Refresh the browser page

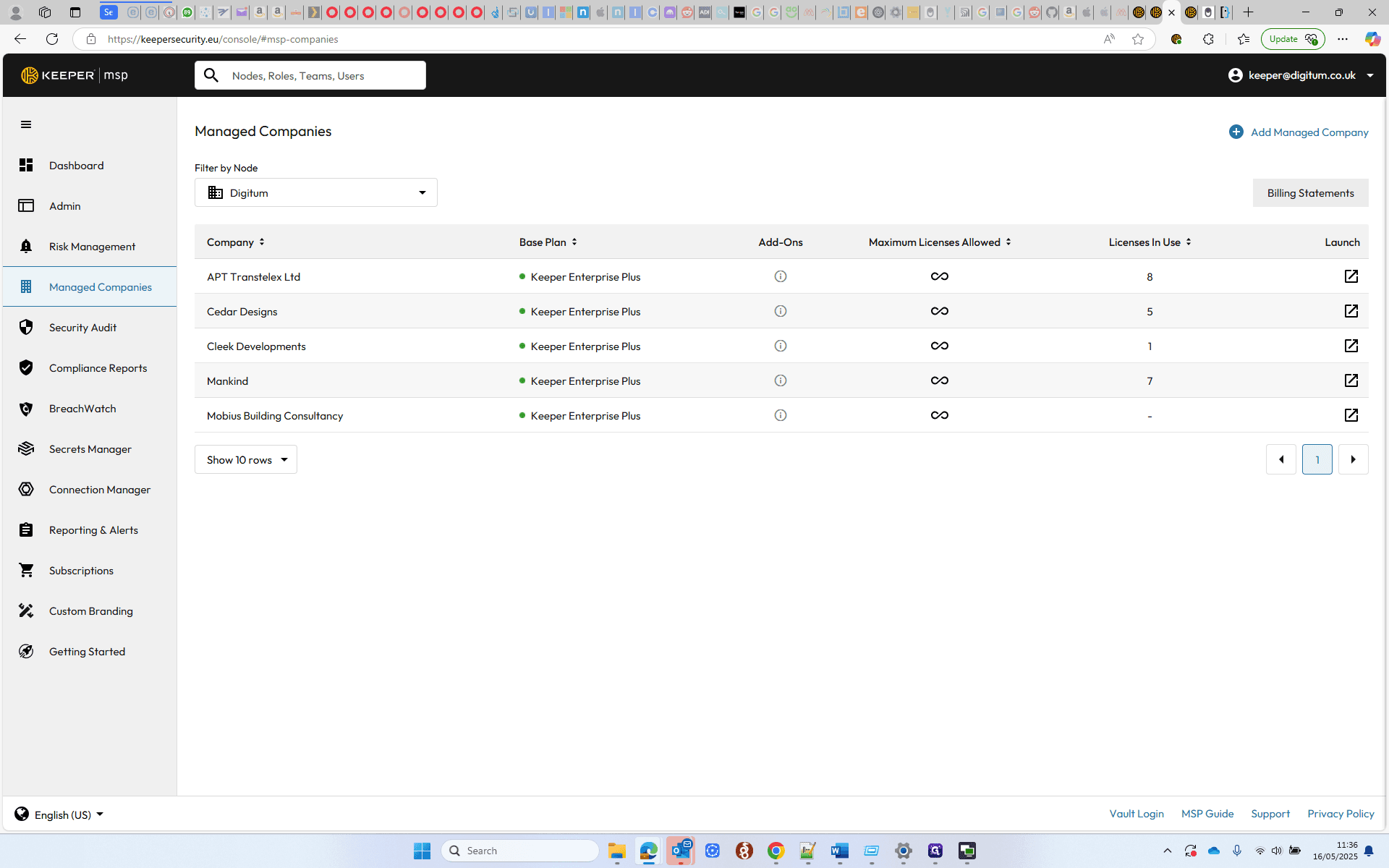pyautogui.click(x=52, y=39)
